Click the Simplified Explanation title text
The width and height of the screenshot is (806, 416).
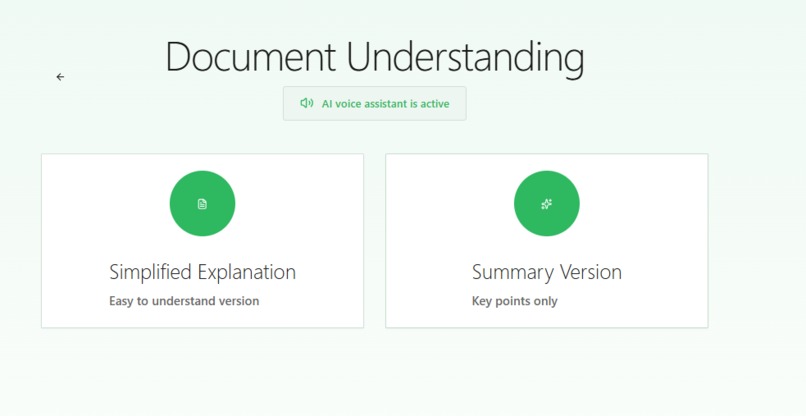coord(203,272)
